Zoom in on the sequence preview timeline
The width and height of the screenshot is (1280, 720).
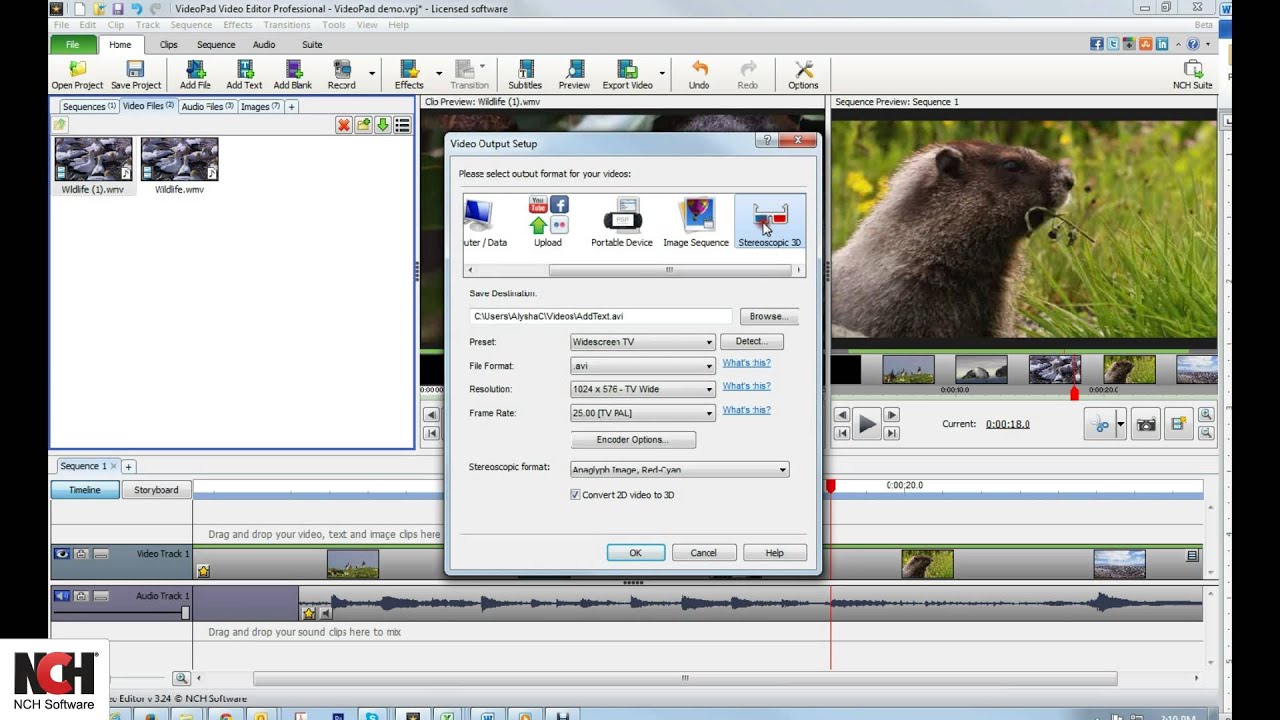[x=1206, y=415]
